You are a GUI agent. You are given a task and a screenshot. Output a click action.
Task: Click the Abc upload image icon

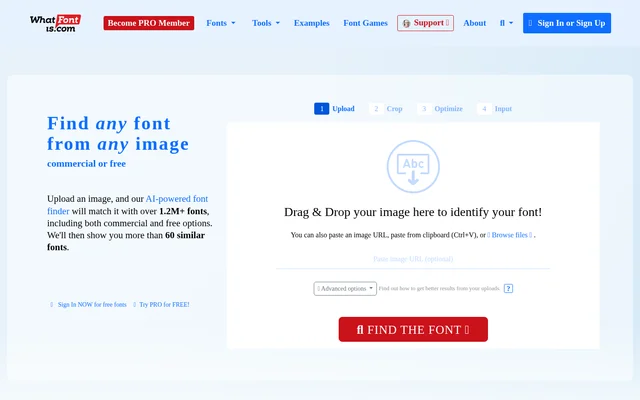pos(413,167)
